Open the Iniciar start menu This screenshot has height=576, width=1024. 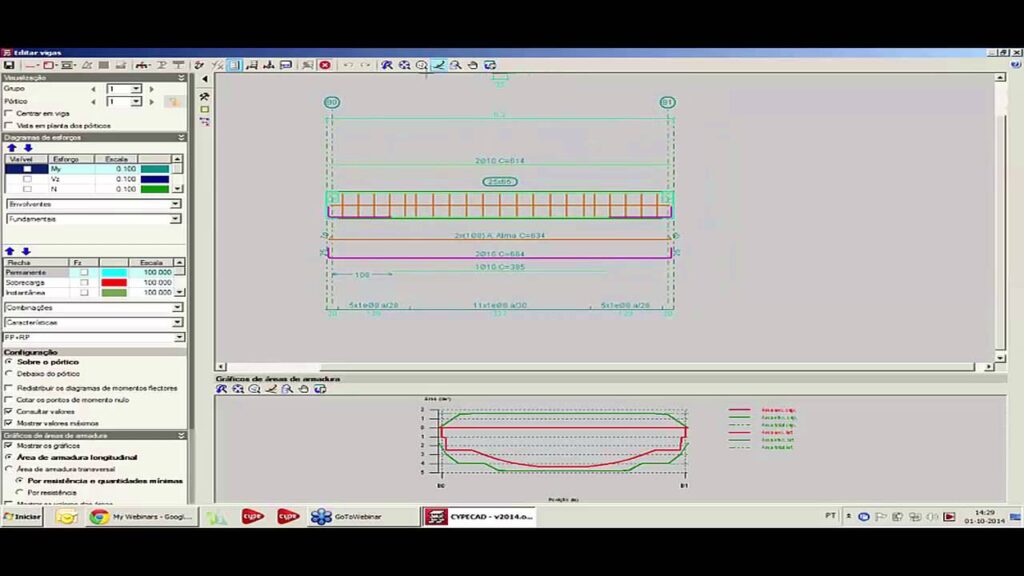point(22,517)
